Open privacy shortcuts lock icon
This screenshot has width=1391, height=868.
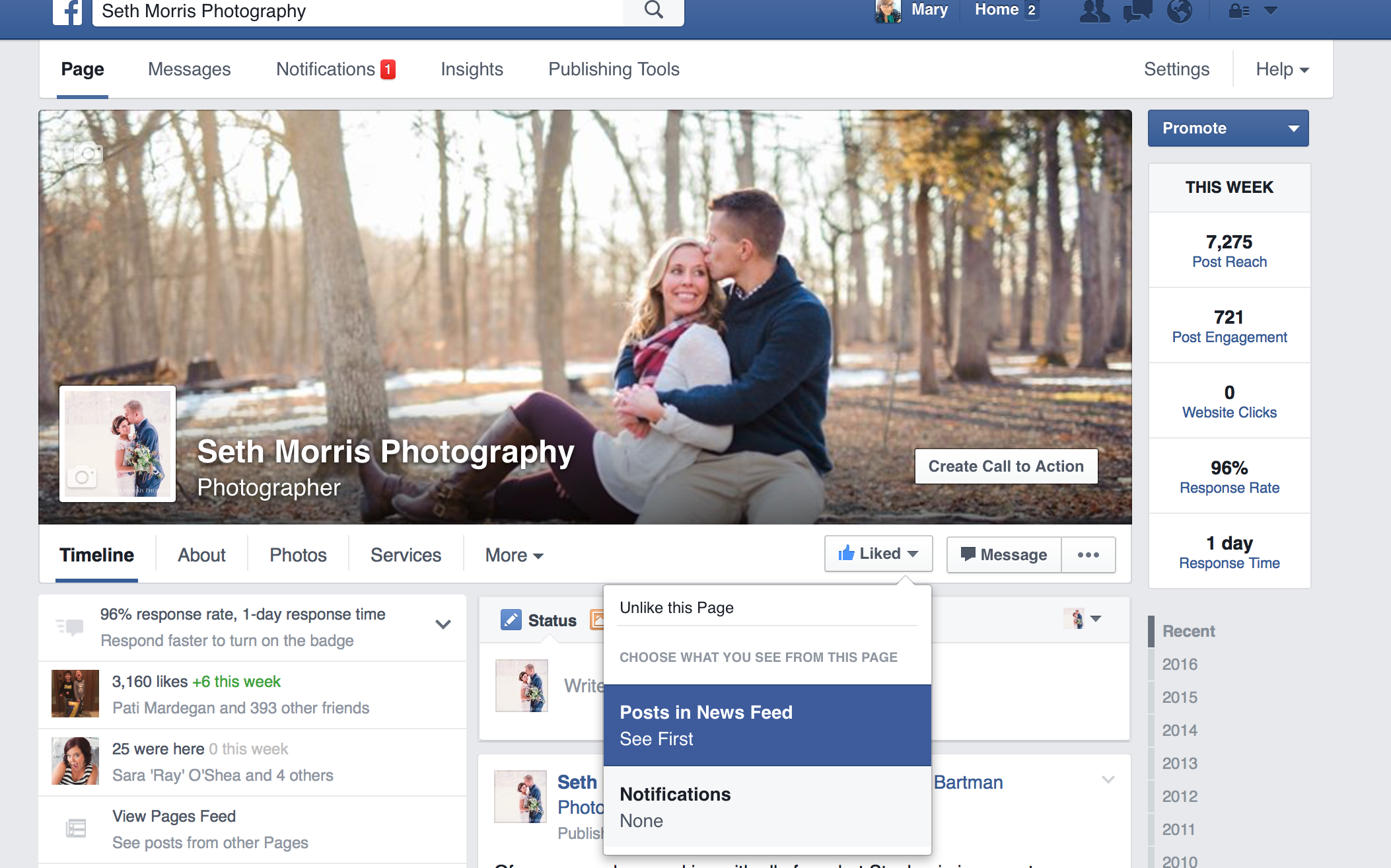click(1238, 11)
